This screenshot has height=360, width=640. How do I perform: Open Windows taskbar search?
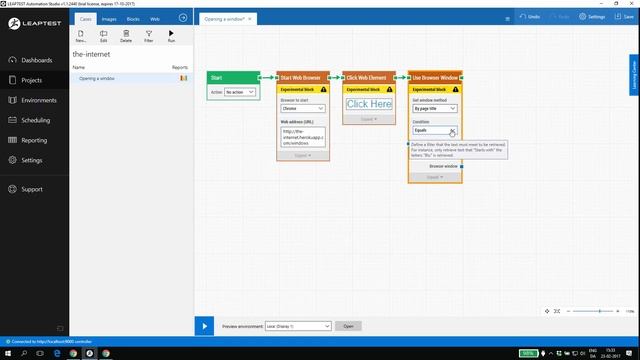click(24, 353)
